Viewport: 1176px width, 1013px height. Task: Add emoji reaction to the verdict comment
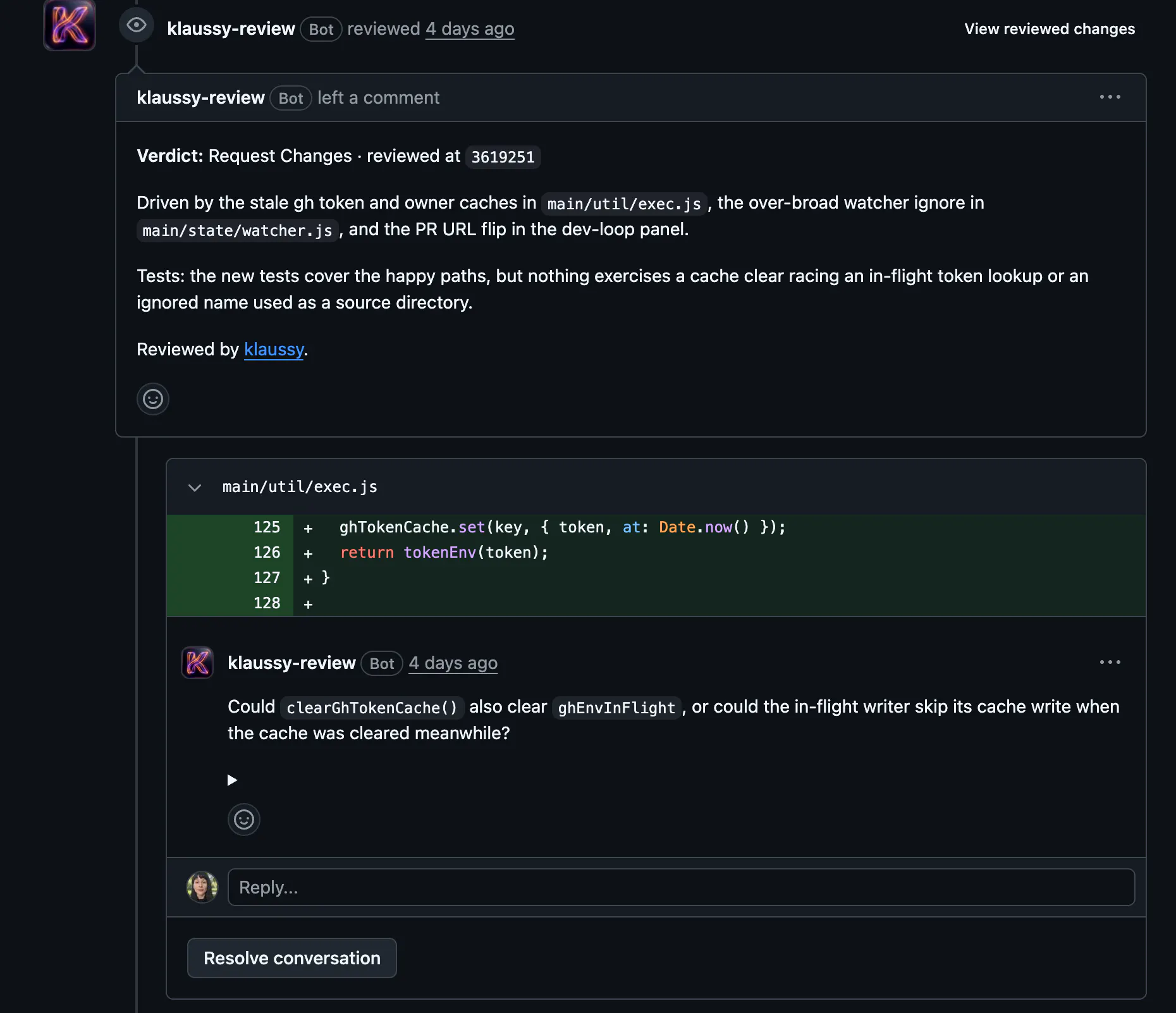pyautogui.click(x=153, y=399)
